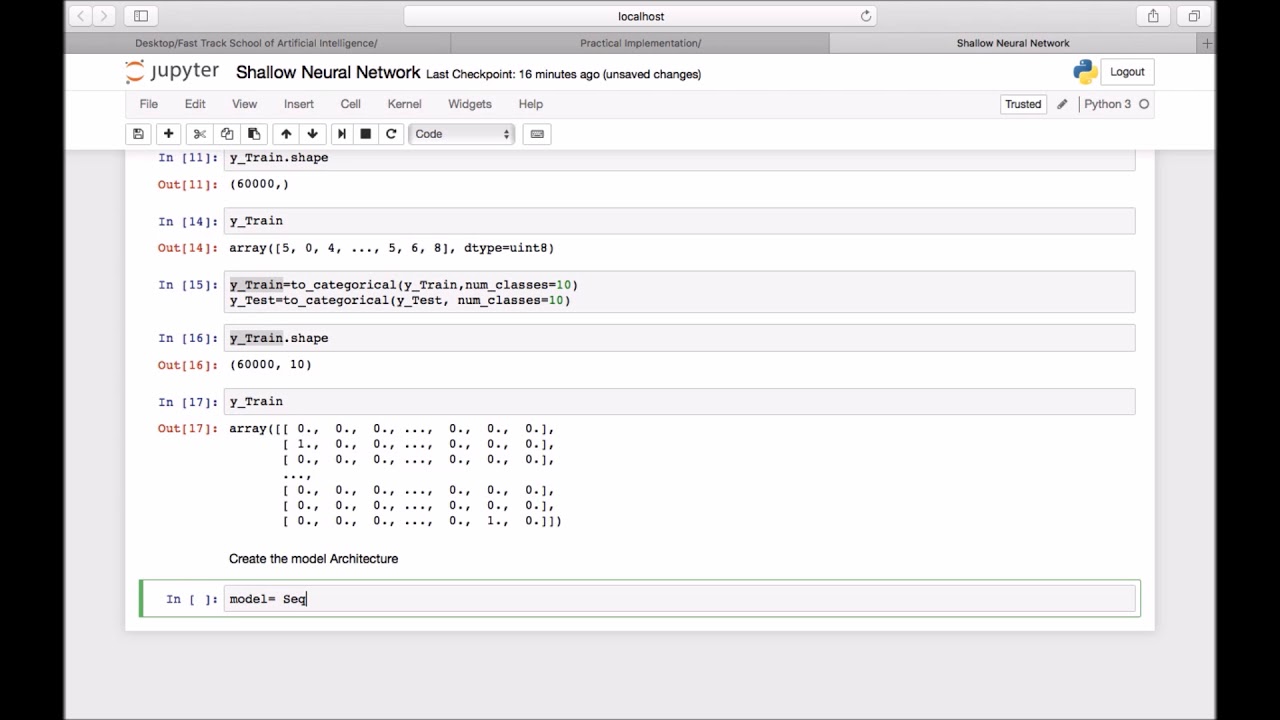This screenshot has height=720, width=1280.
Task: Click the kernel idle circle indicator
Action: click(x=1144, y=104)
